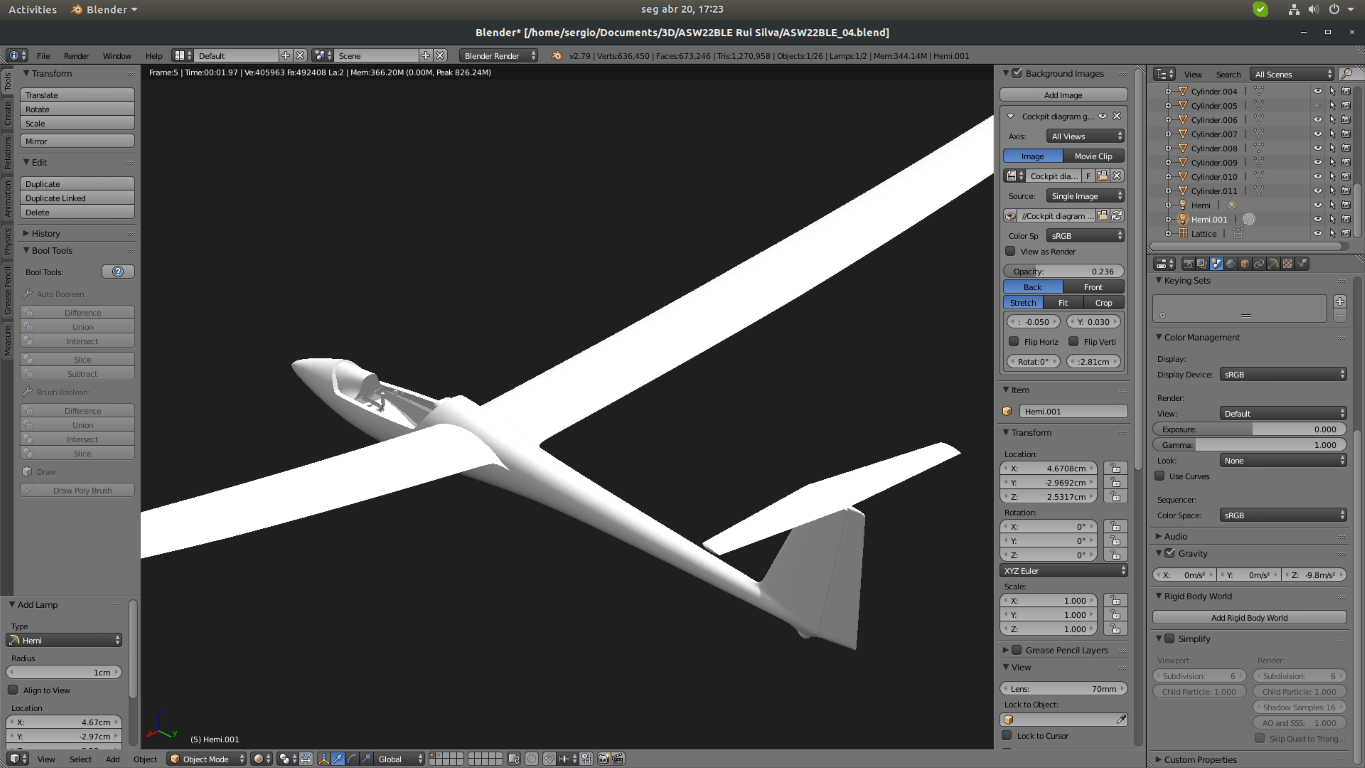Open the Object Mode dropdown
1365x768 pixels.
point(206,759)
